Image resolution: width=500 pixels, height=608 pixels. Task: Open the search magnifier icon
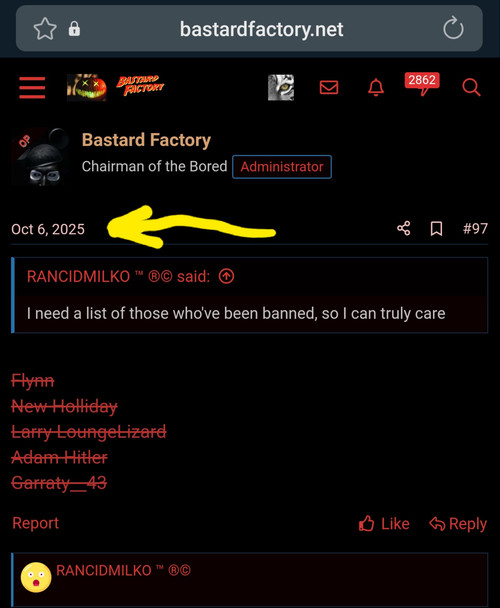[x=471, y=87]
